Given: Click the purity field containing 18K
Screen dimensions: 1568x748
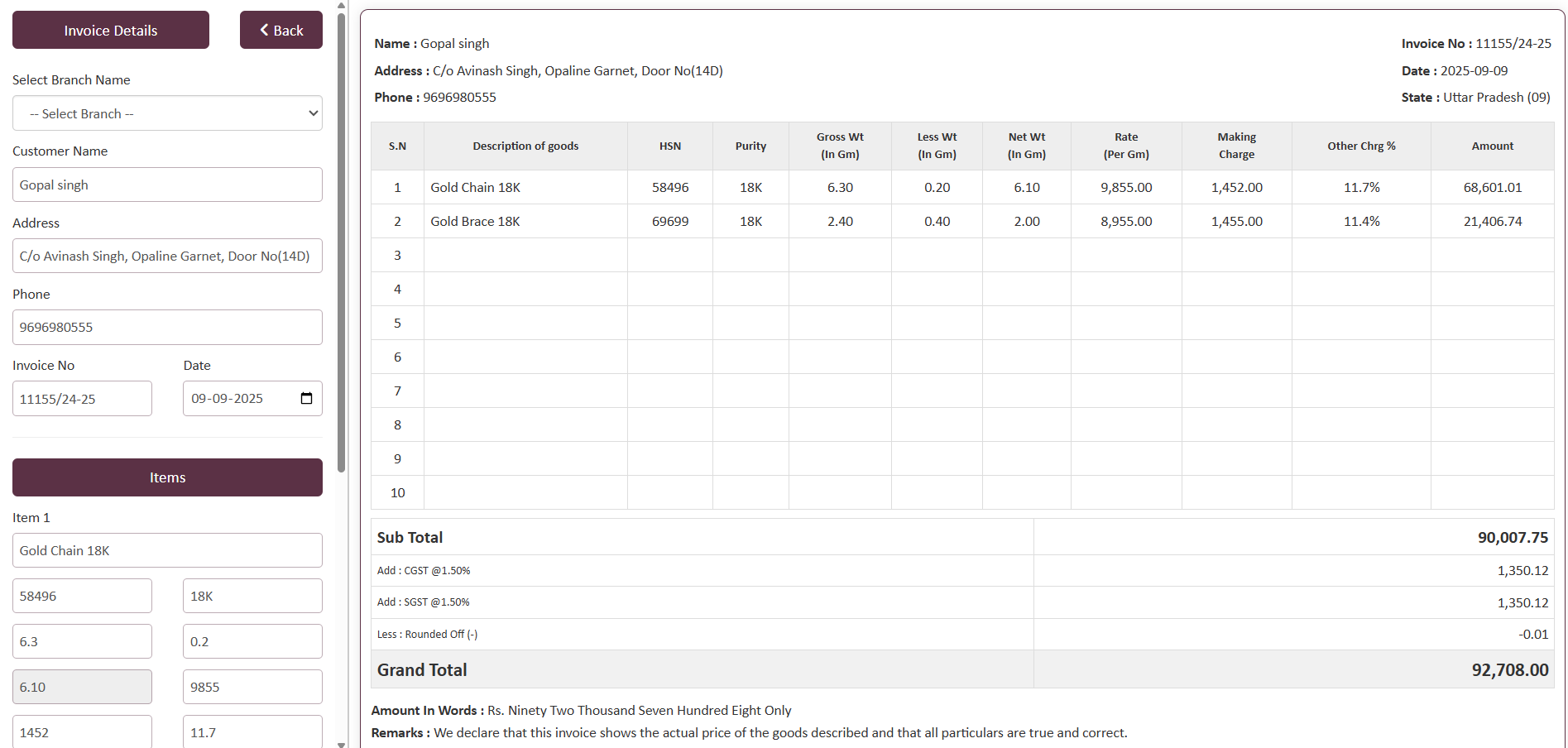Looking at the screenshot, I should (252, 596).
